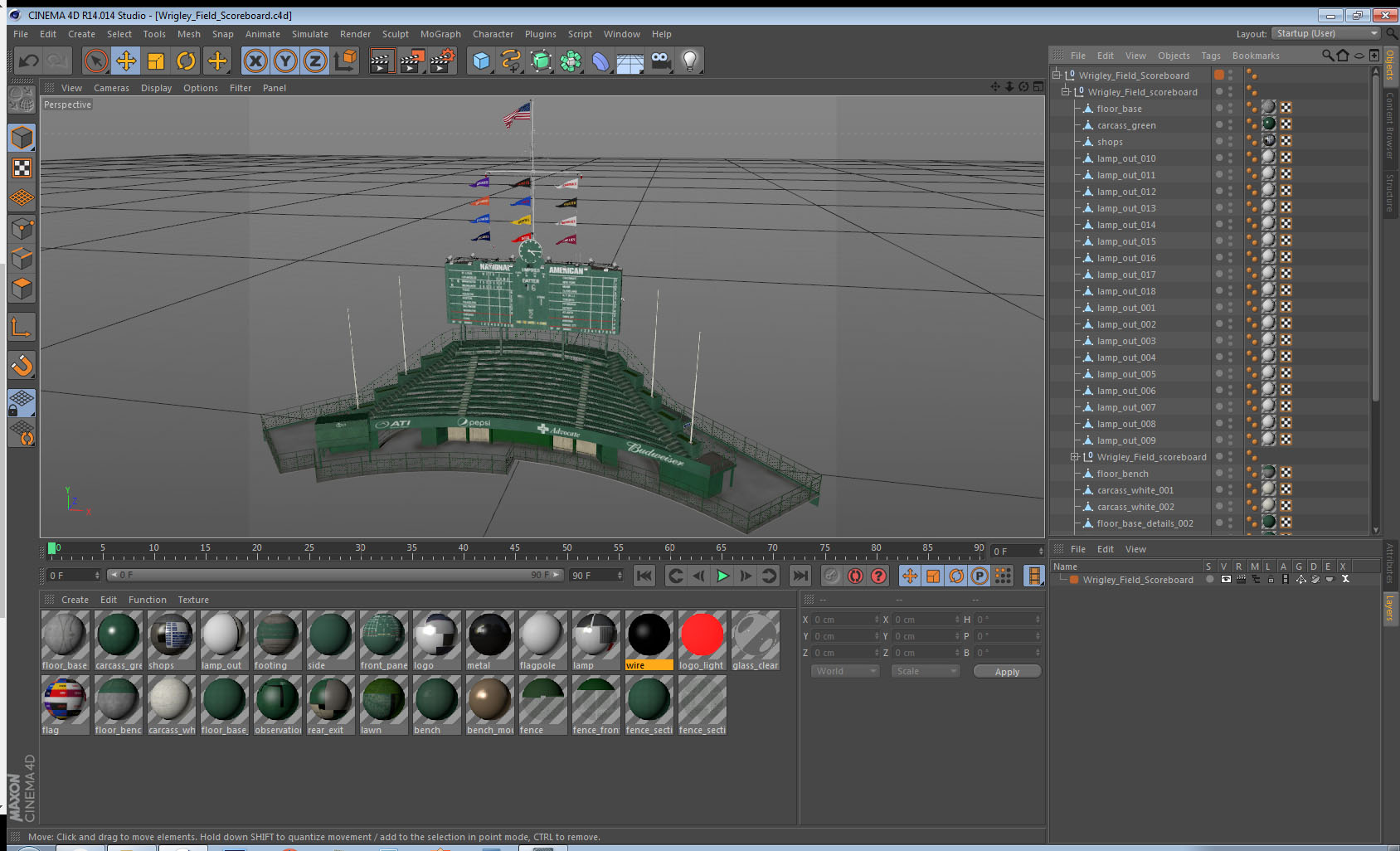Viewport: 1400px width, 851px height.
Task: Go to end of animation
Action: pyautogui.click(x=800, y=576)
